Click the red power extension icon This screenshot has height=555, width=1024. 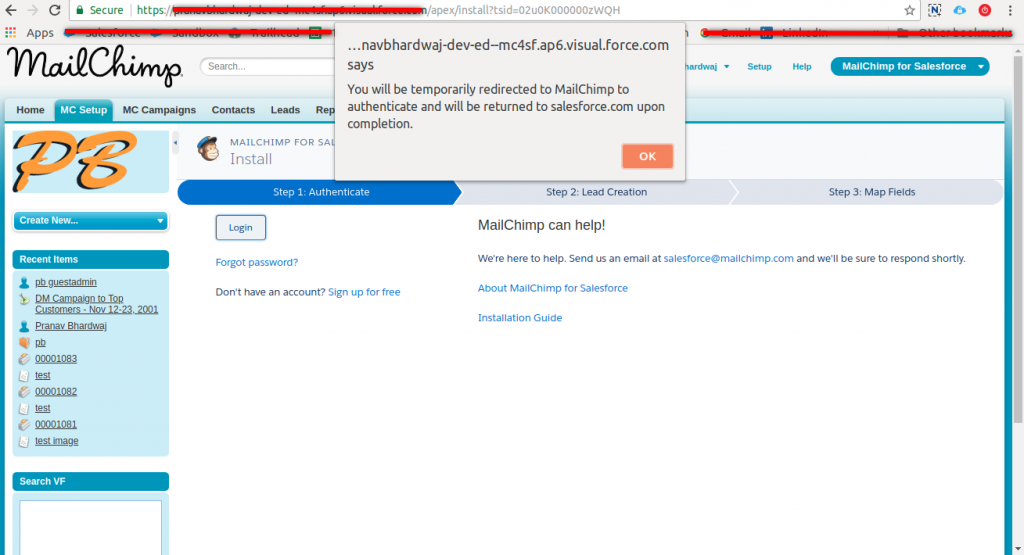tap(985, 10)
